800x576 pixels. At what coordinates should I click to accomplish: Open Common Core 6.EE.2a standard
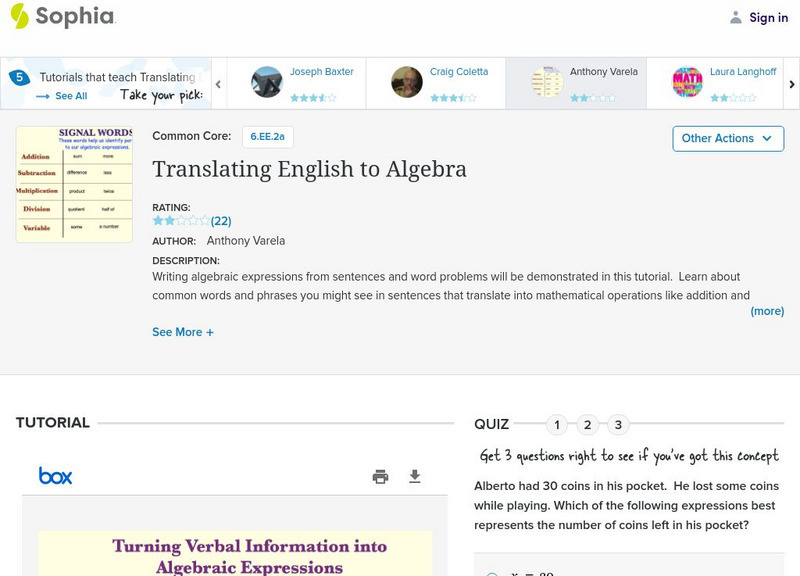point(267,137)
